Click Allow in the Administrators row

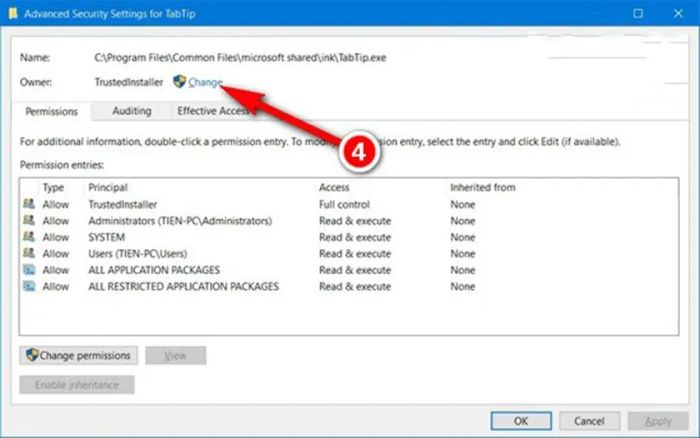[56, 221]
